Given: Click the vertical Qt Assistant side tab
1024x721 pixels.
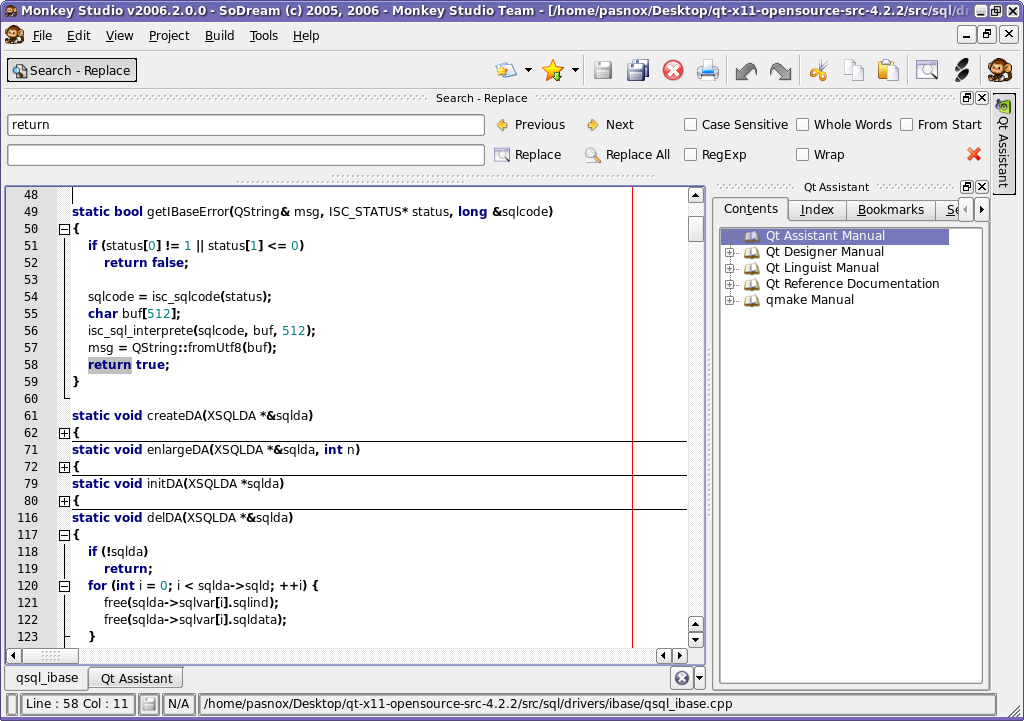Looking at the screenshot, I should tap(1003, 144).
